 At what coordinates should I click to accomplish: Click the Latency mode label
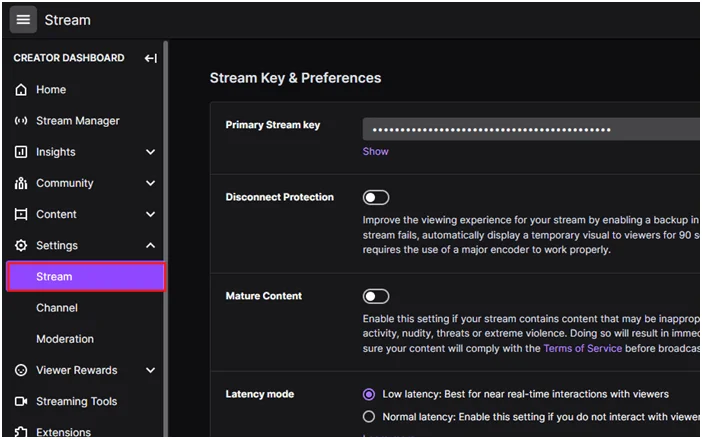click(x=260, y=394)
